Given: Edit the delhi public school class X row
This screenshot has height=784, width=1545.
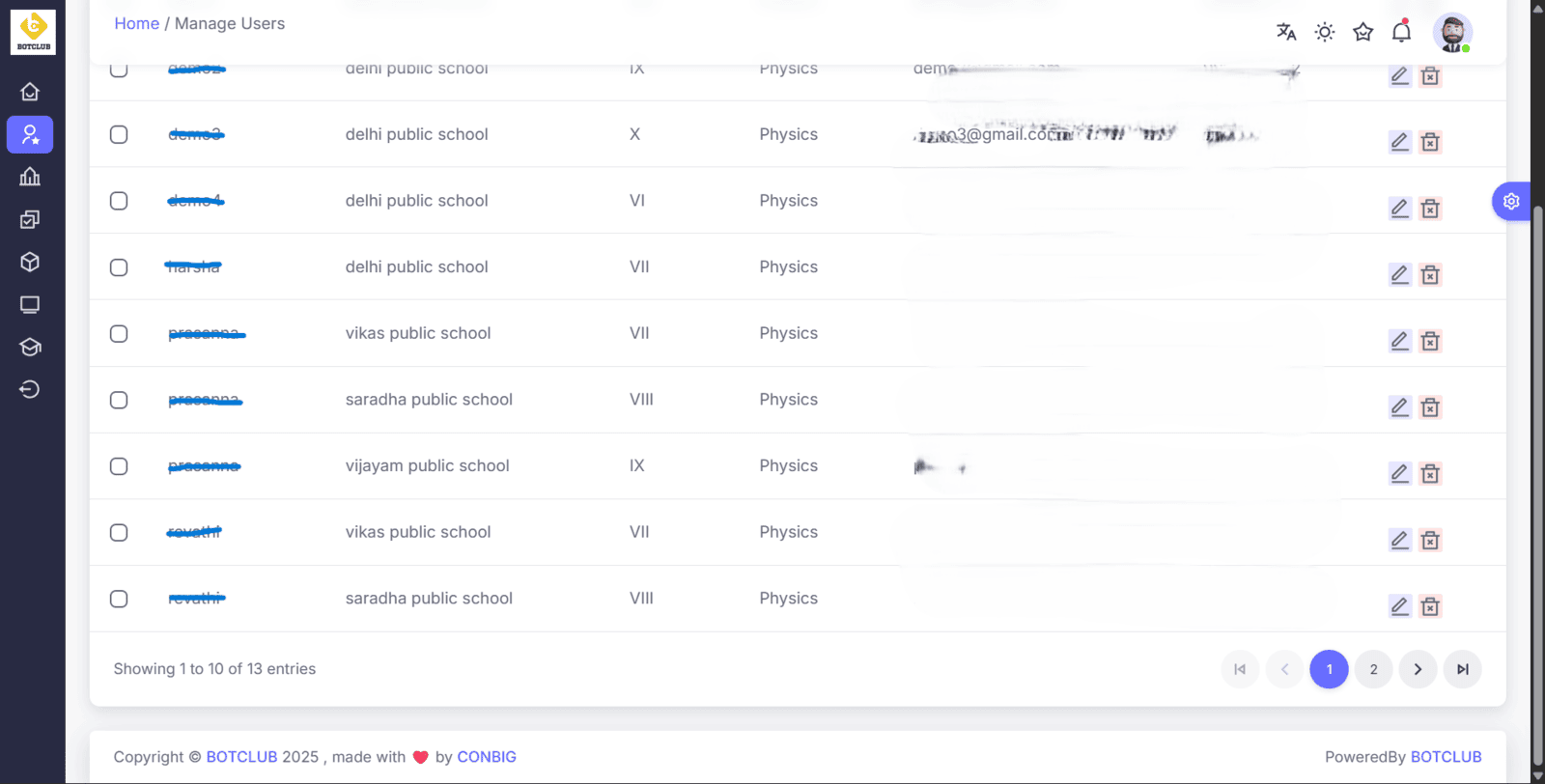Looking at the screenshot, I should click(x=1399, y=142).
